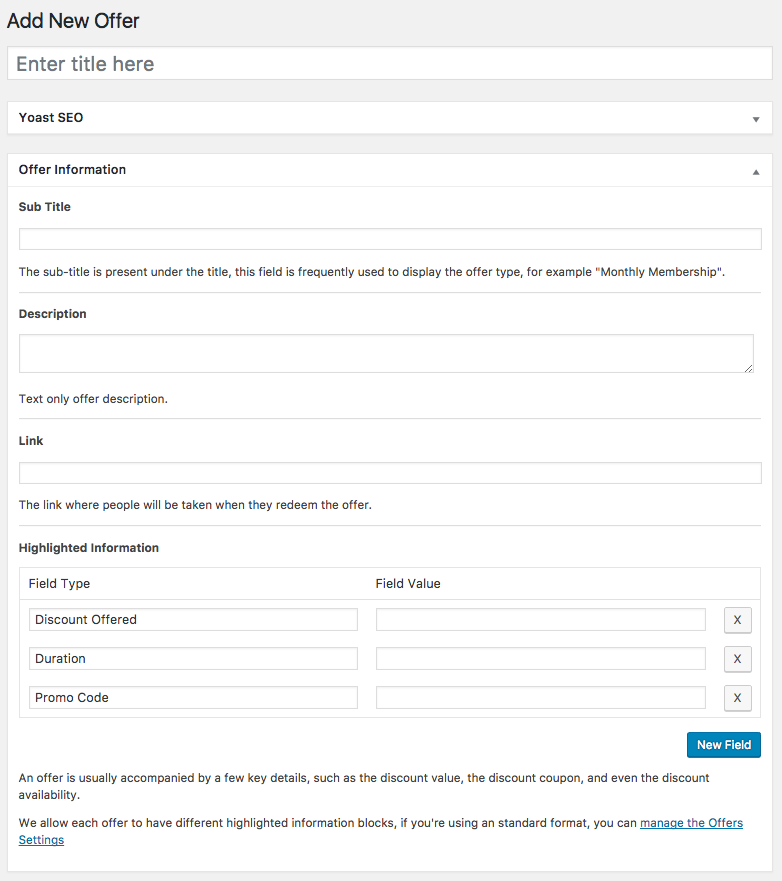Remove the Duration field row
782x881 pixels.
737,659
